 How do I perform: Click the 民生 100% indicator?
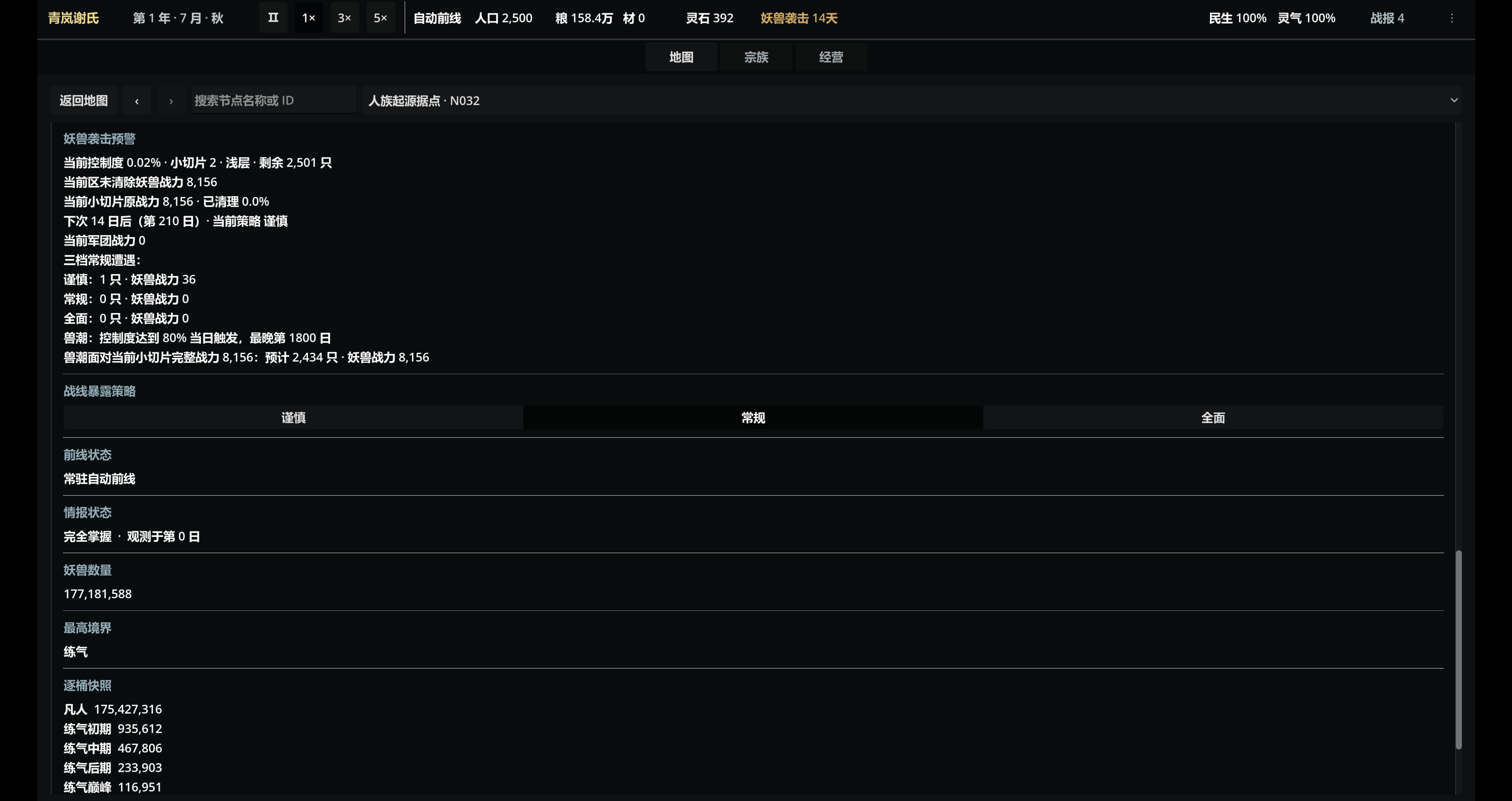(x=1237, y=18)
